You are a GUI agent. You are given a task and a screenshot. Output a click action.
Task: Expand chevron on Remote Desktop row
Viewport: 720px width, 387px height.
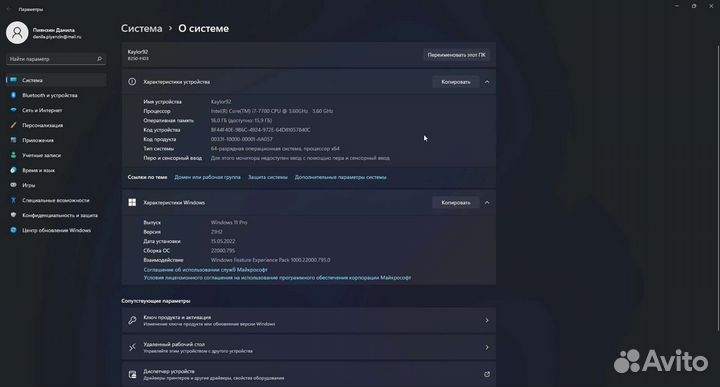[487, 348]
